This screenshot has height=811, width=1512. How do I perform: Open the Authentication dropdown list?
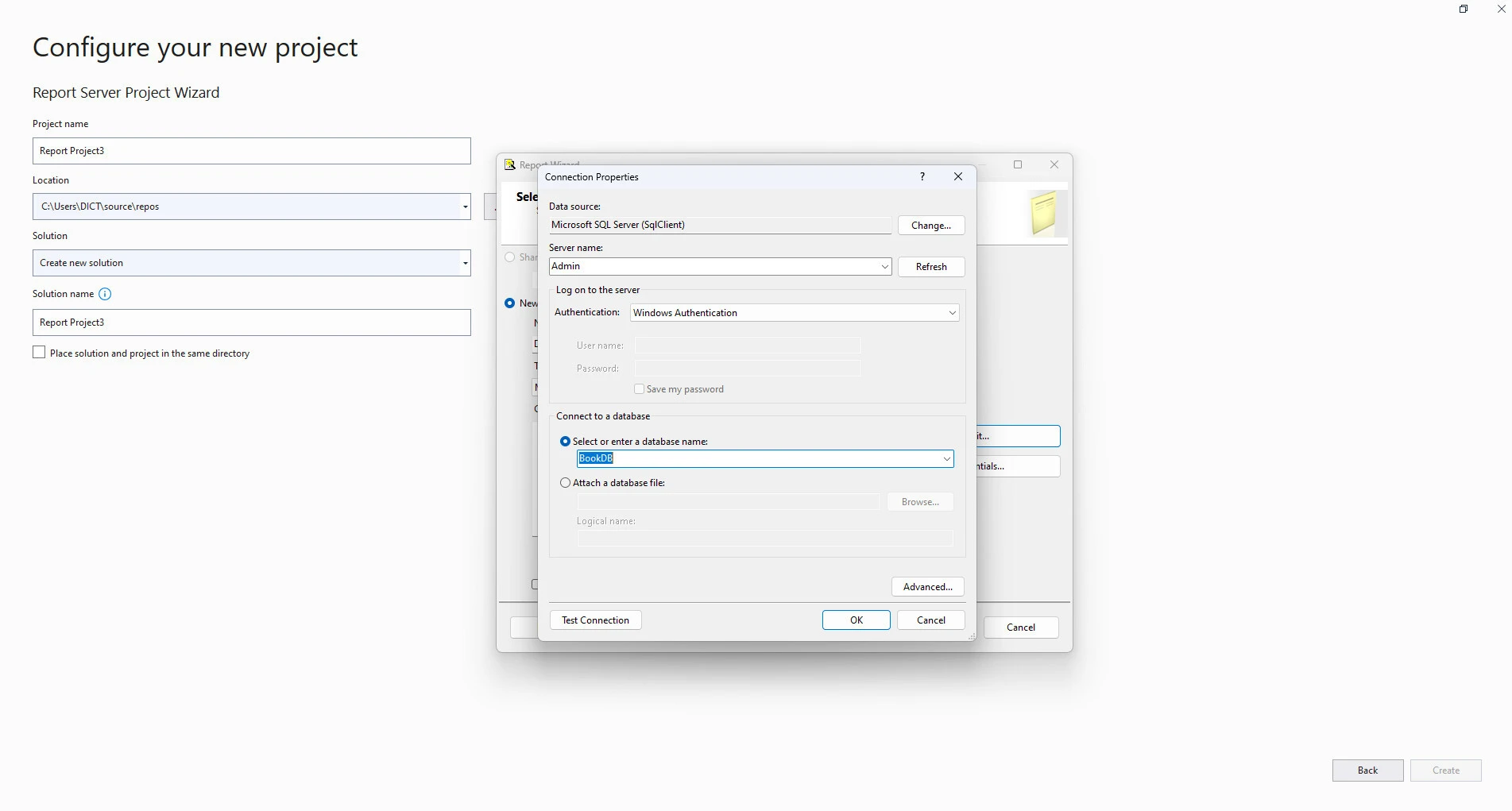(x=952, y=313)
